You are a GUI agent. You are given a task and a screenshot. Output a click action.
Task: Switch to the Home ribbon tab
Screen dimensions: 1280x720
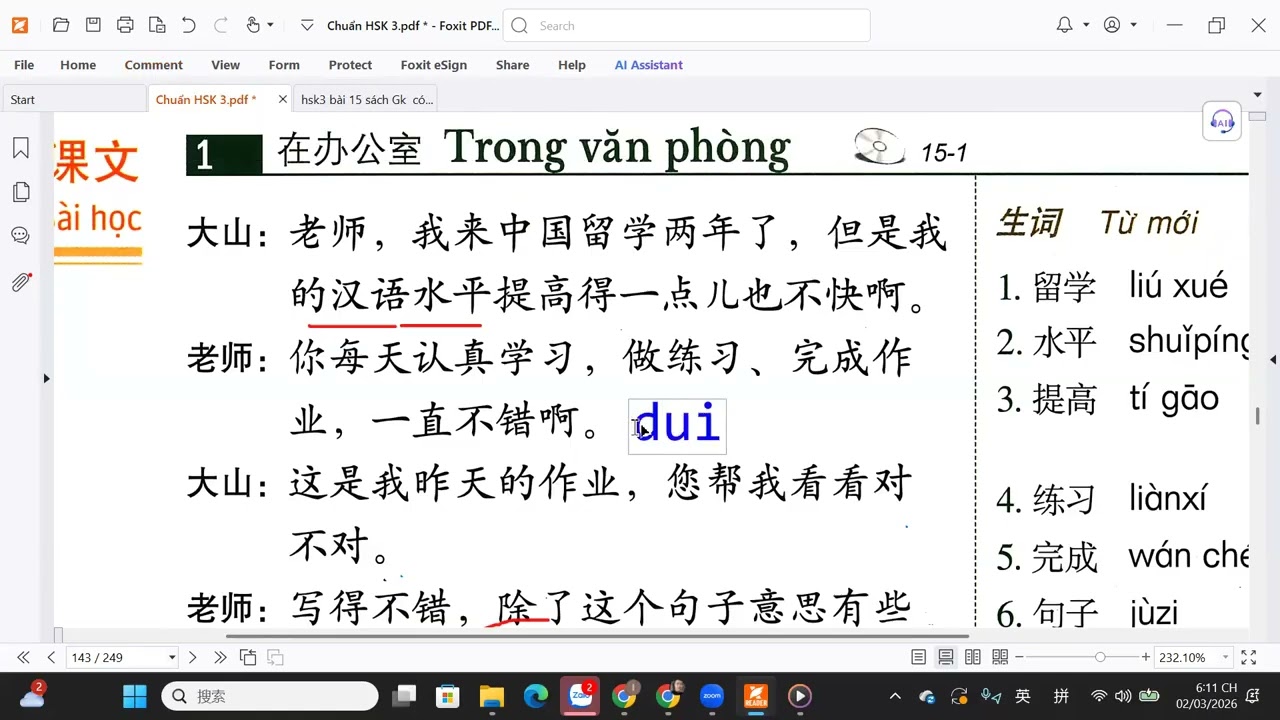[78, 65]
